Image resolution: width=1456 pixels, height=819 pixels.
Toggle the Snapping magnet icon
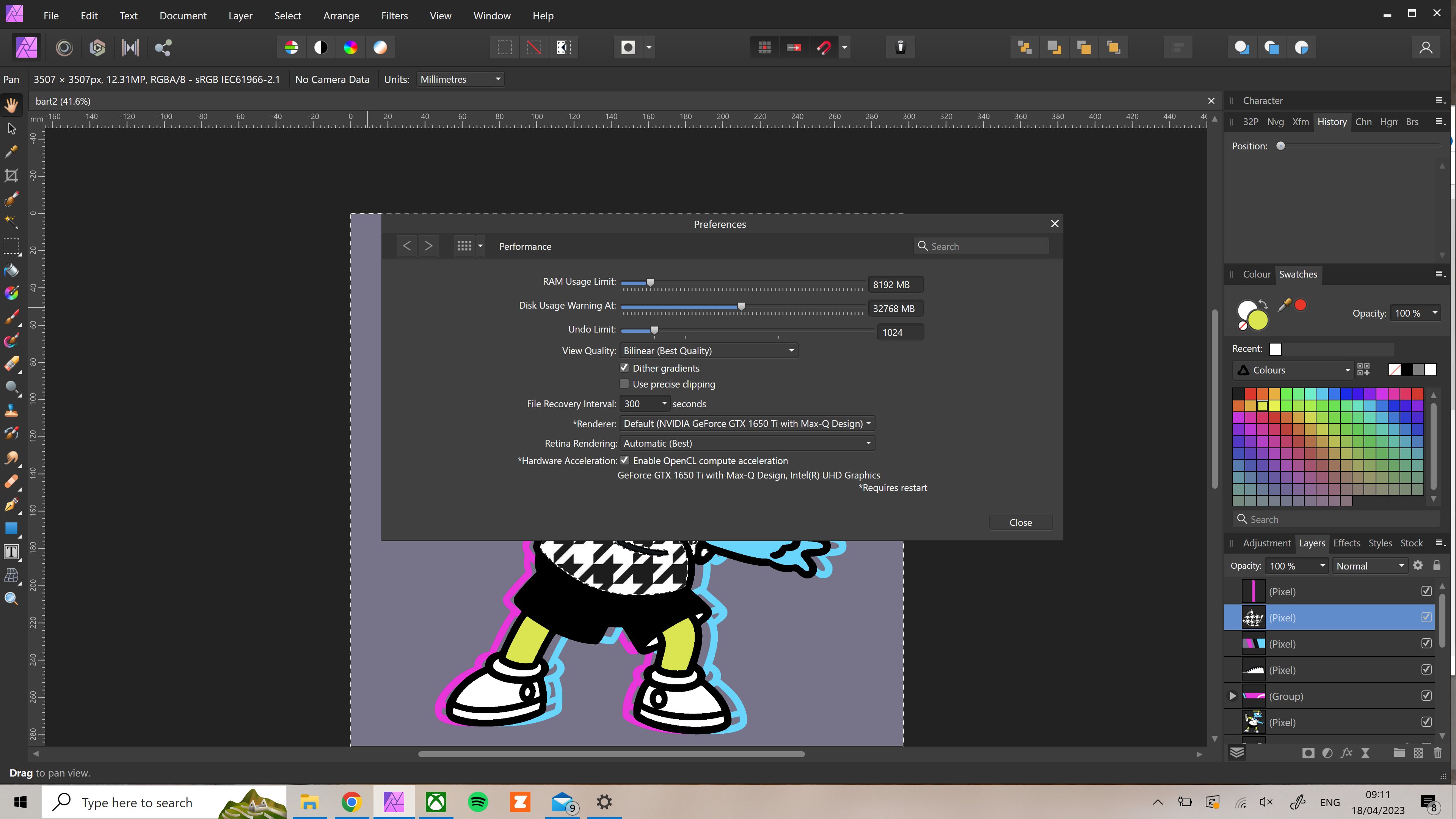point(824,47)
